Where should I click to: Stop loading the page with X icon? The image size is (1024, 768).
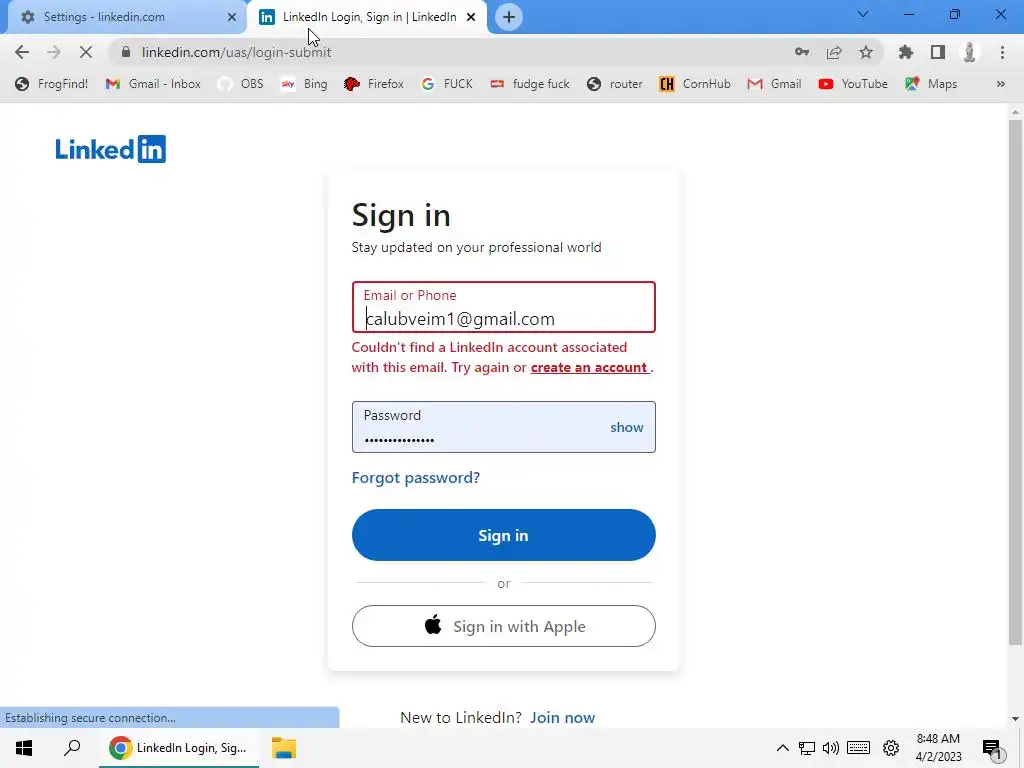coord(86,52)
